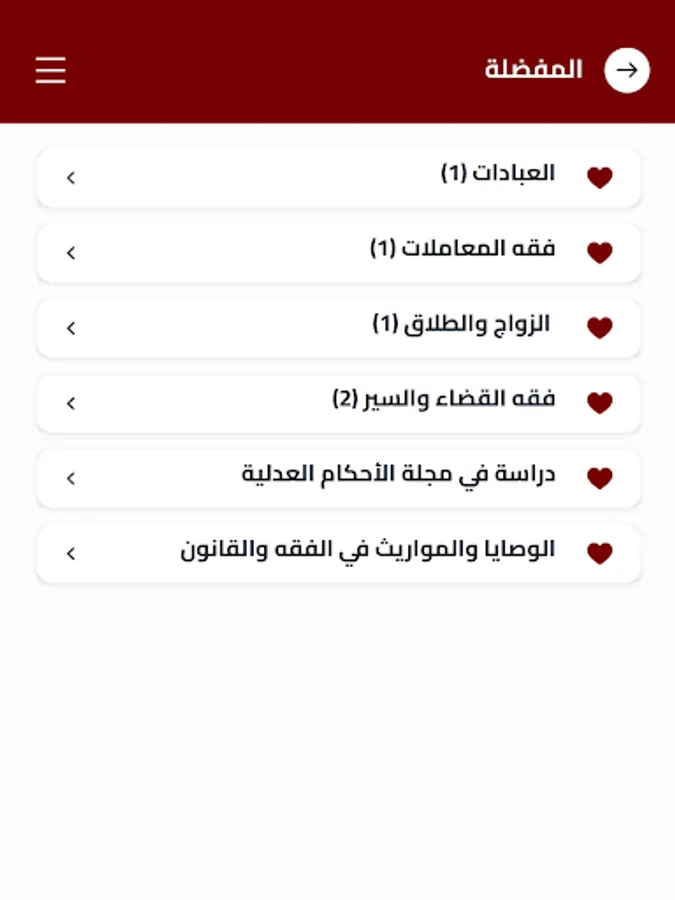675x900 pixels.
Task: Tap the back arrow next to المفضلة
Action: 627,70
